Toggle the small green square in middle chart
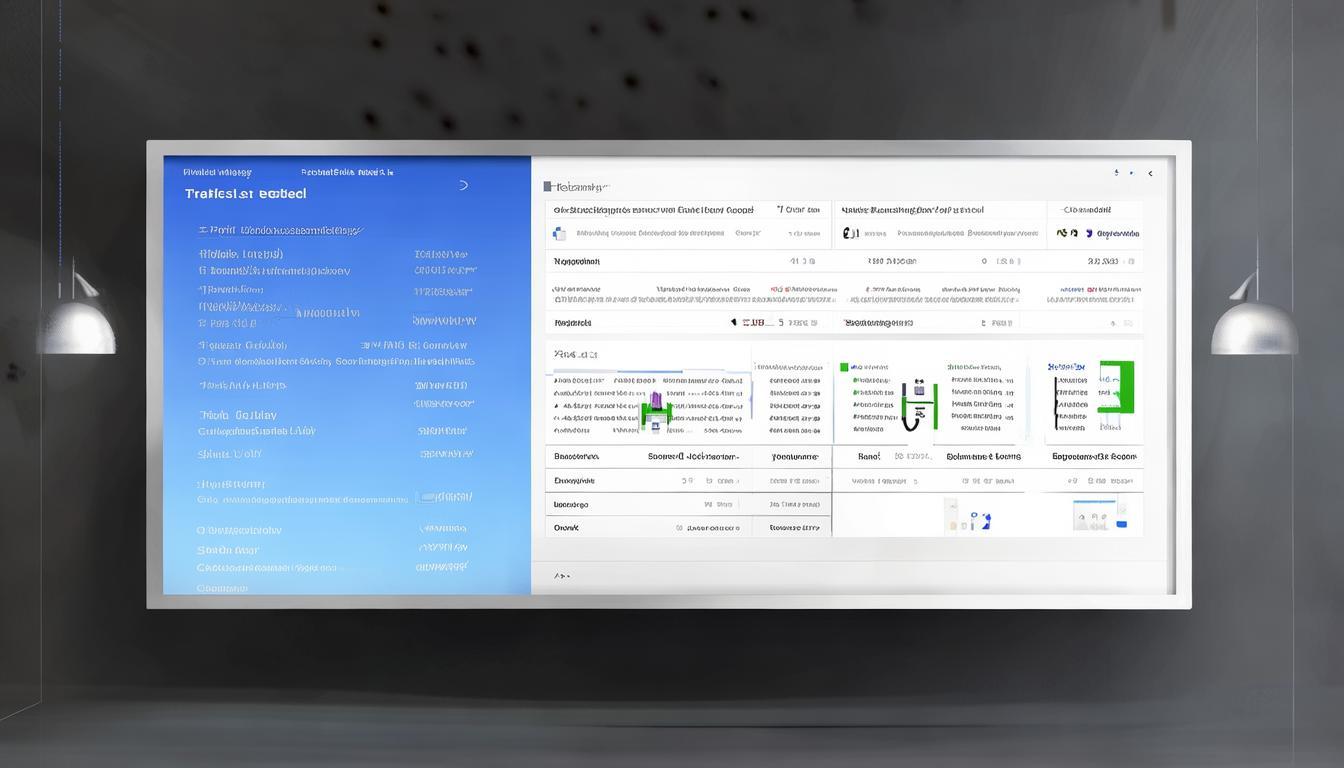The width and height of the screenshot is (1344, 768). coord(844,367)
